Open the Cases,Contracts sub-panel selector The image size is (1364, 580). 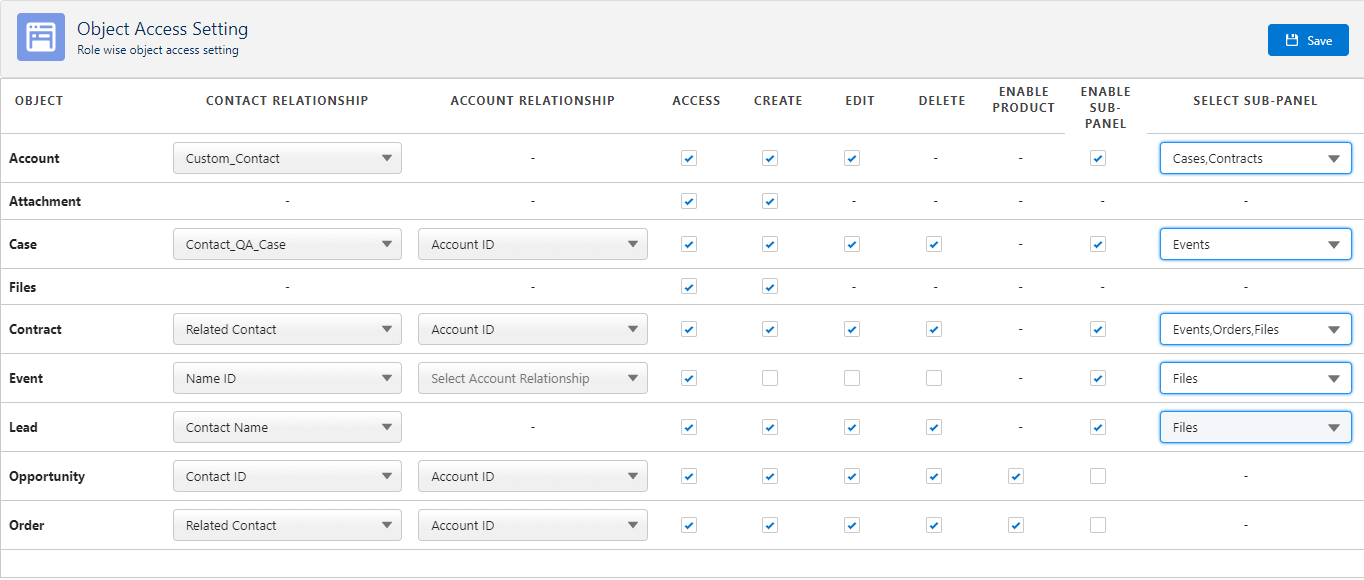tap(1255, 158)
